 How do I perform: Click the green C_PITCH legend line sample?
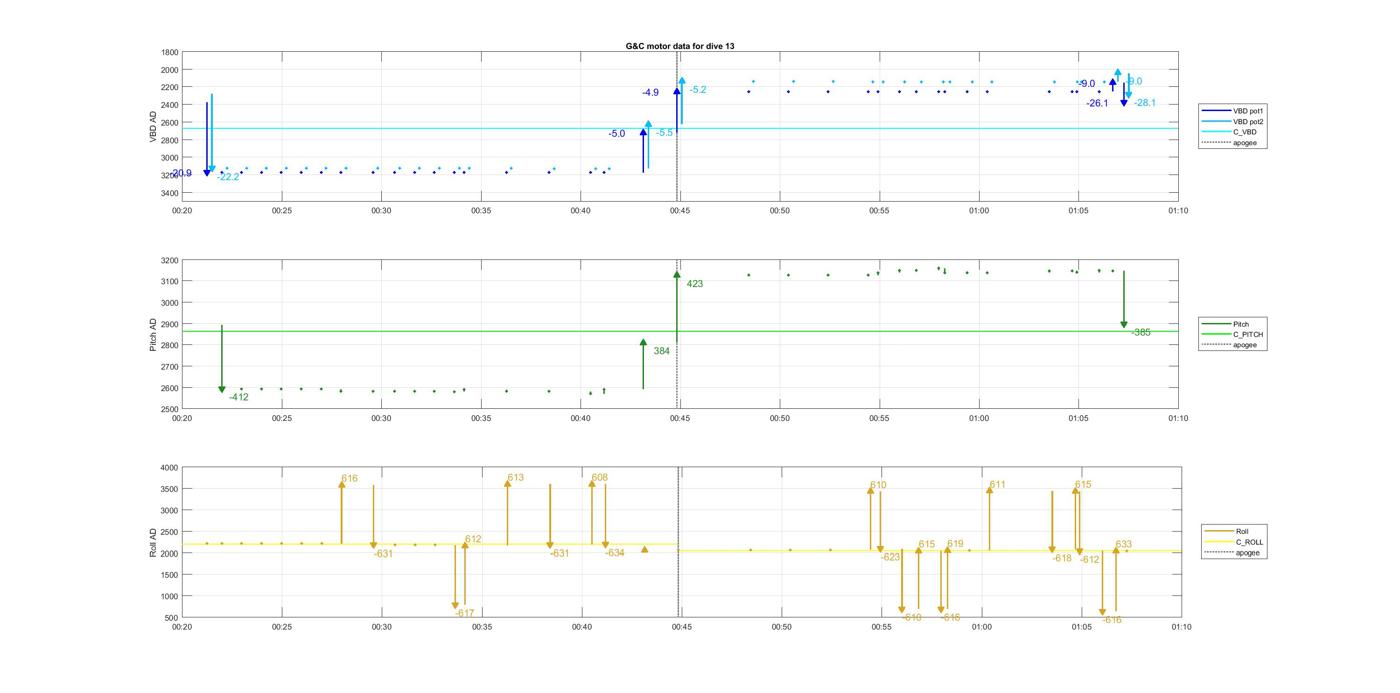[x=1215, y=335]
